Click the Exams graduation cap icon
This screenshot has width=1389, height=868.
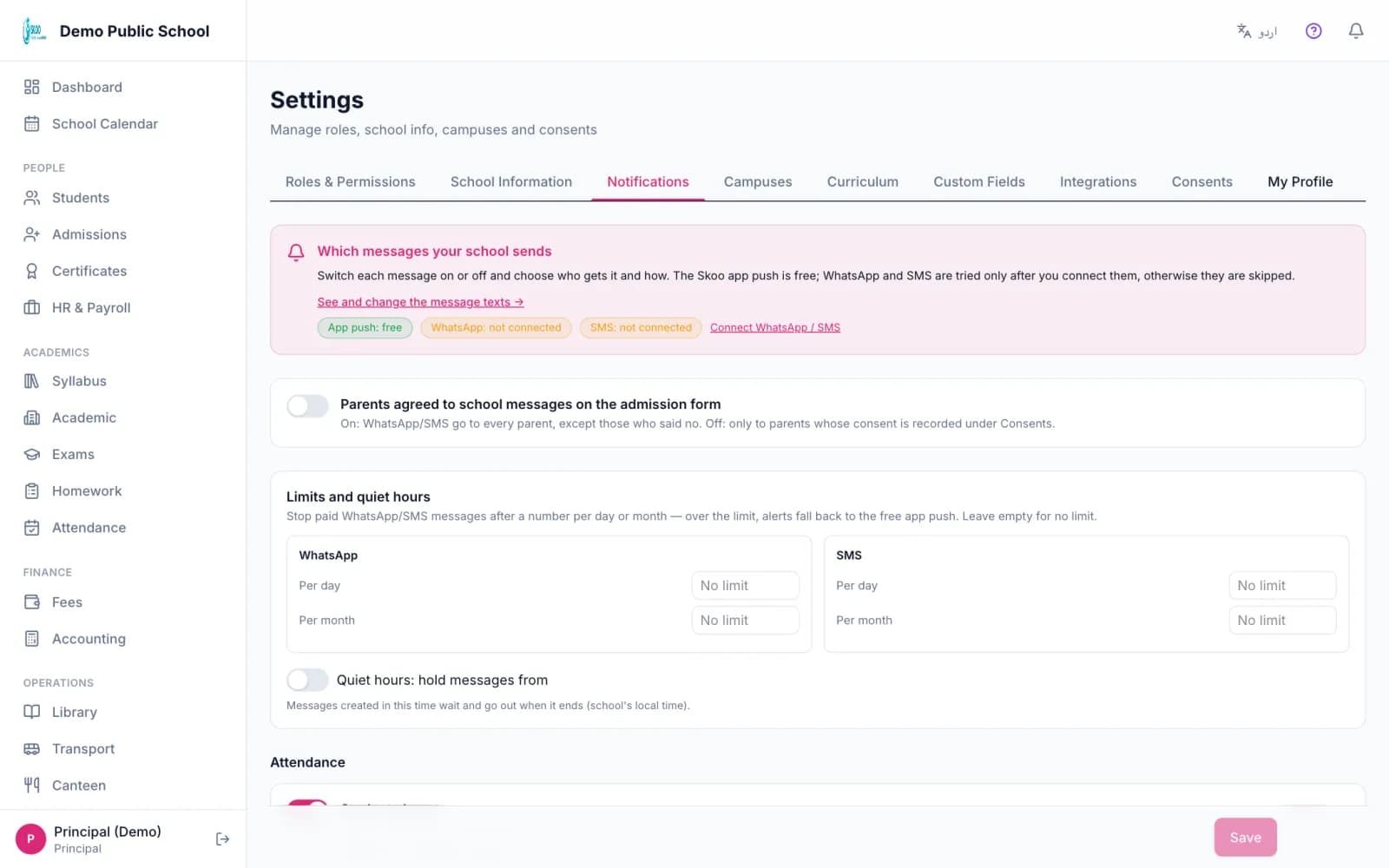coord(32,454)
